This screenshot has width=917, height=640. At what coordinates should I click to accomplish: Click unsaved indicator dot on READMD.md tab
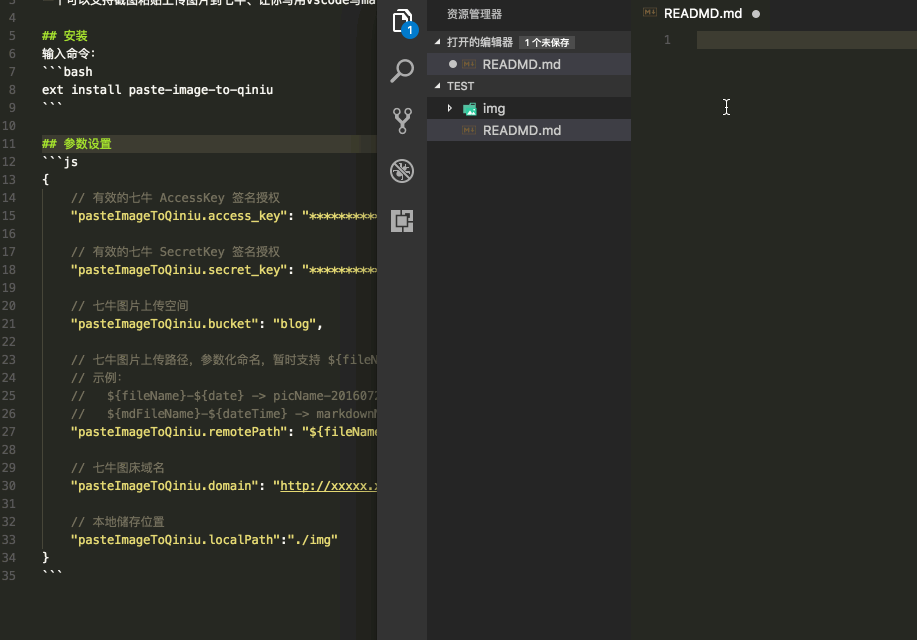756,14
